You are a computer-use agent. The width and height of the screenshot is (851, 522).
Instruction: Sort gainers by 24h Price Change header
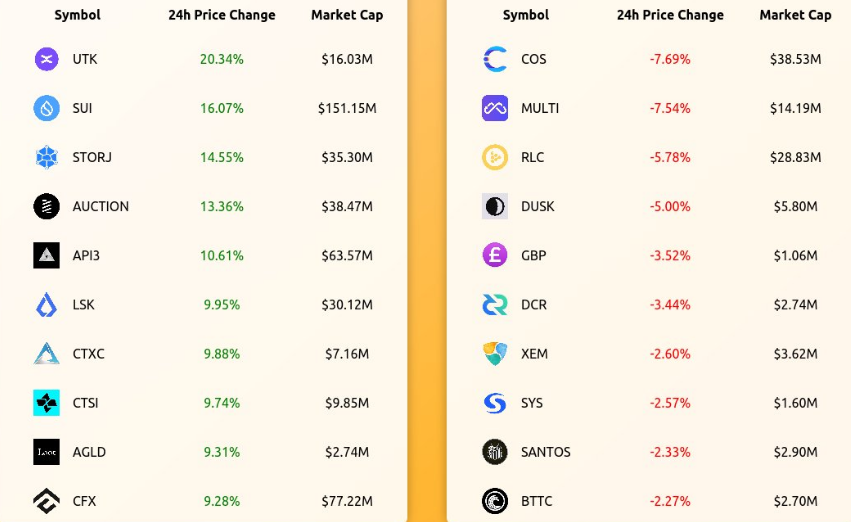[221, 15]
